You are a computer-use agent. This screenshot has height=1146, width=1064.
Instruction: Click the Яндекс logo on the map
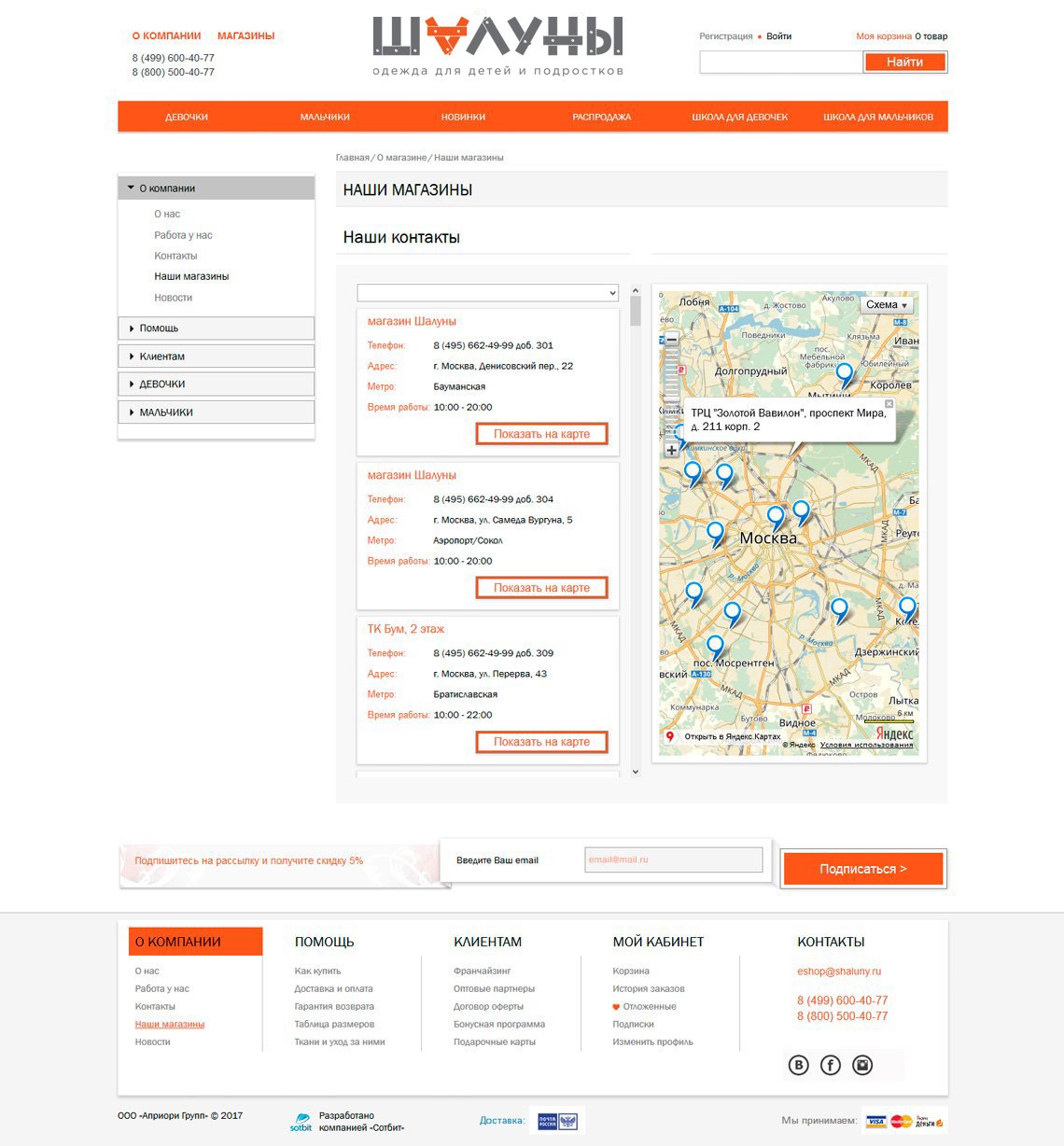(x=894, y=734)
